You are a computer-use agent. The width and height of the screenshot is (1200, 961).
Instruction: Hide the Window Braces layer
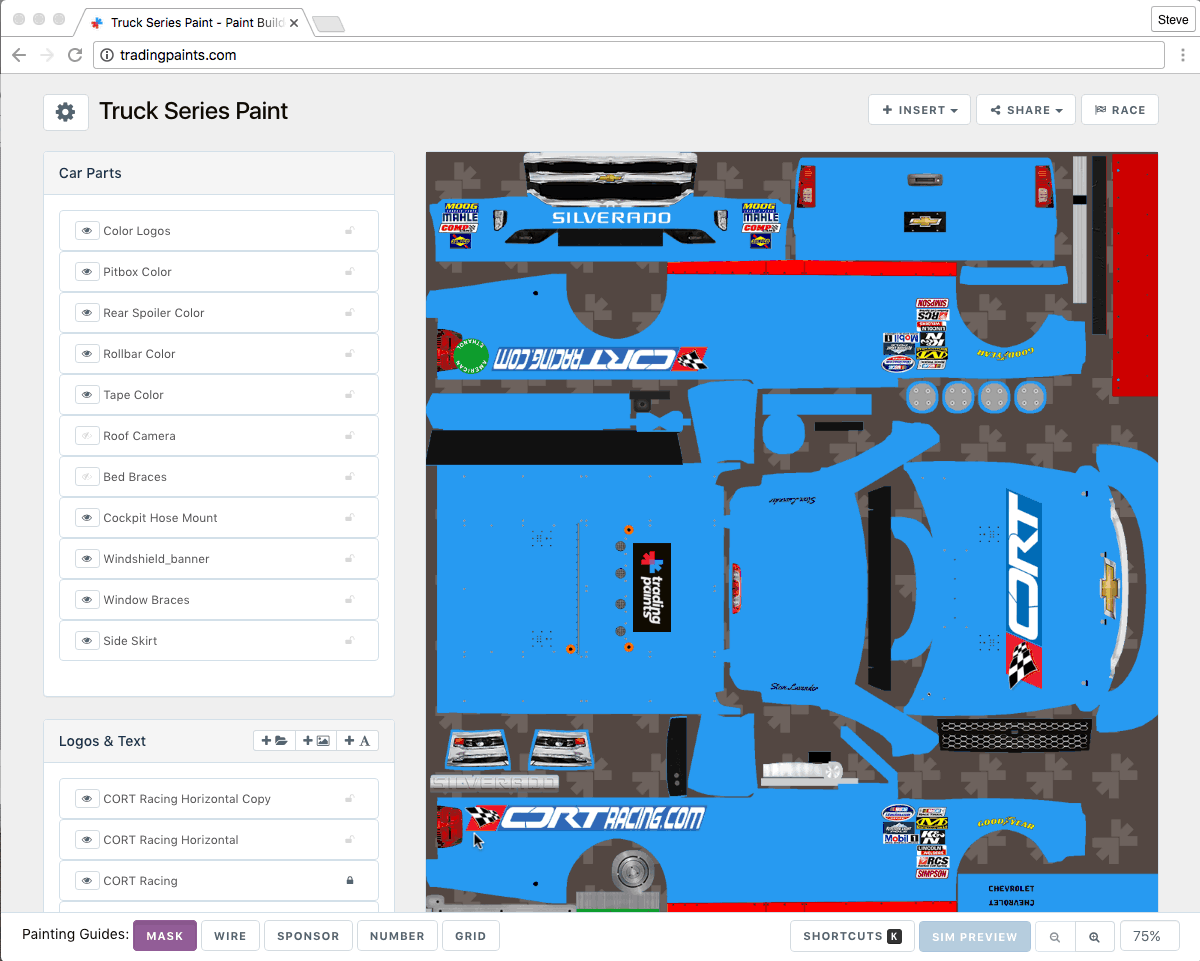(x=87, y=600)
